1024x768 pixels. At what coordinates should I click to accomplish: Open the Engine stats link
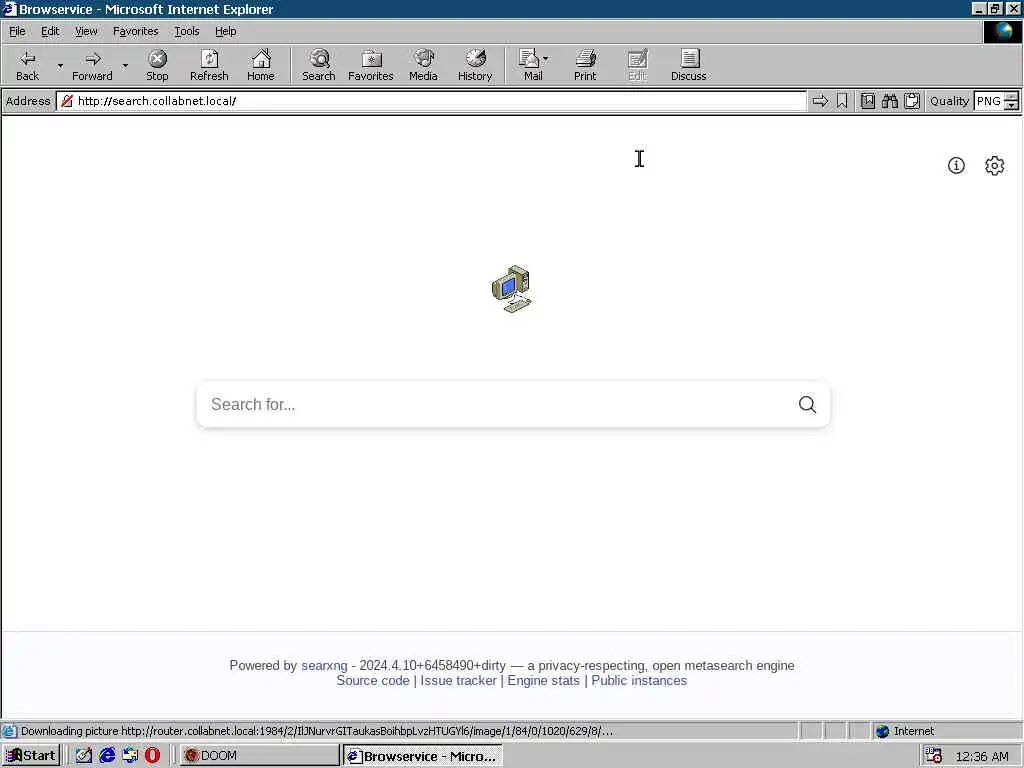tap(543, 680)
